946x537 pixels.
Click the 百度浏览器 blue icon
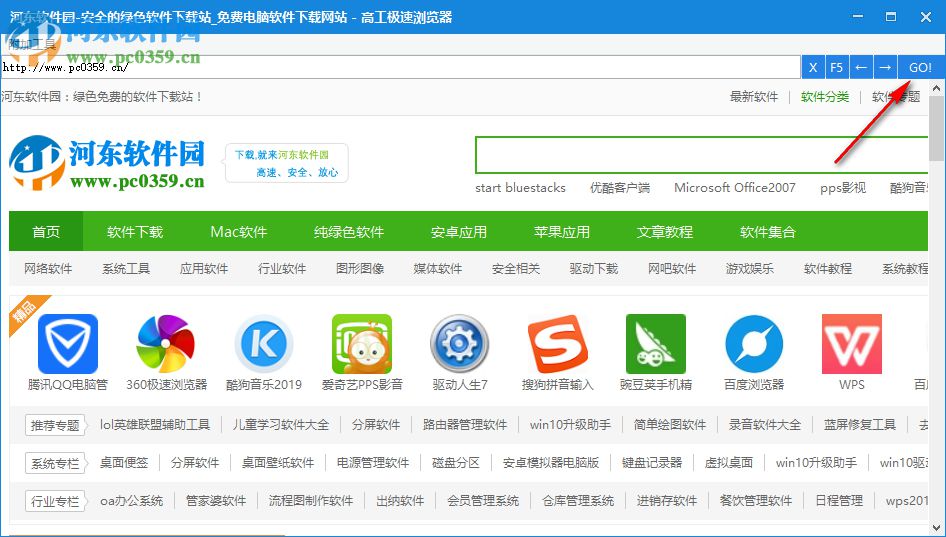coord(754,343)
